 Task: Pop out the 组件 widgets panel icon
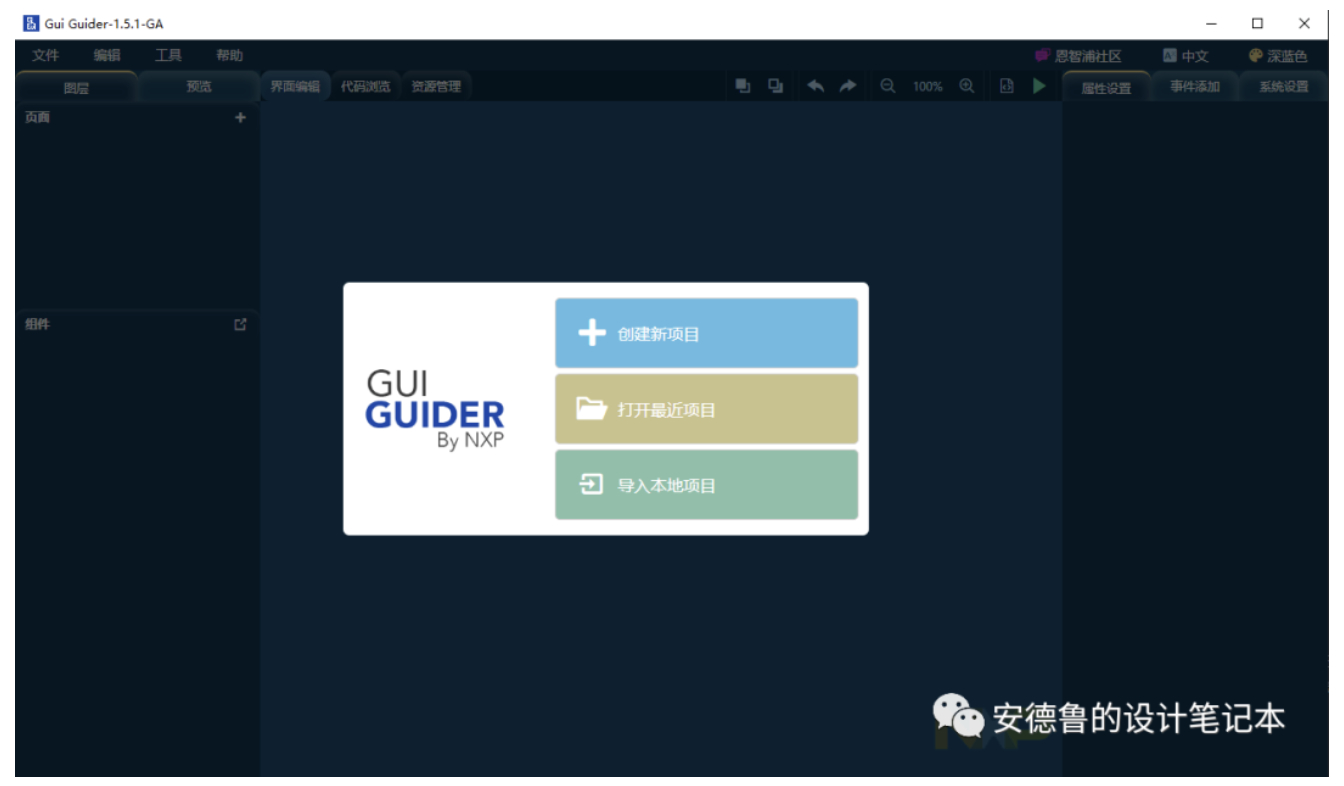click(x=240, y=325)
